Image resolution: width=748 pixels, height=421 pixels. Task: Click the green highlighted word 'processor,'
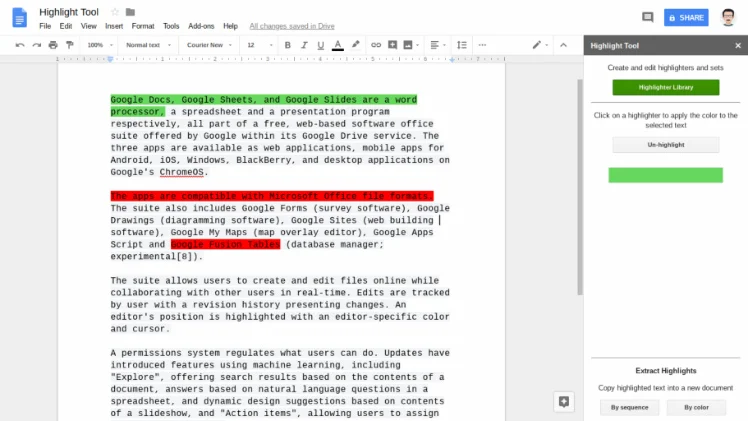click(137, 112)
